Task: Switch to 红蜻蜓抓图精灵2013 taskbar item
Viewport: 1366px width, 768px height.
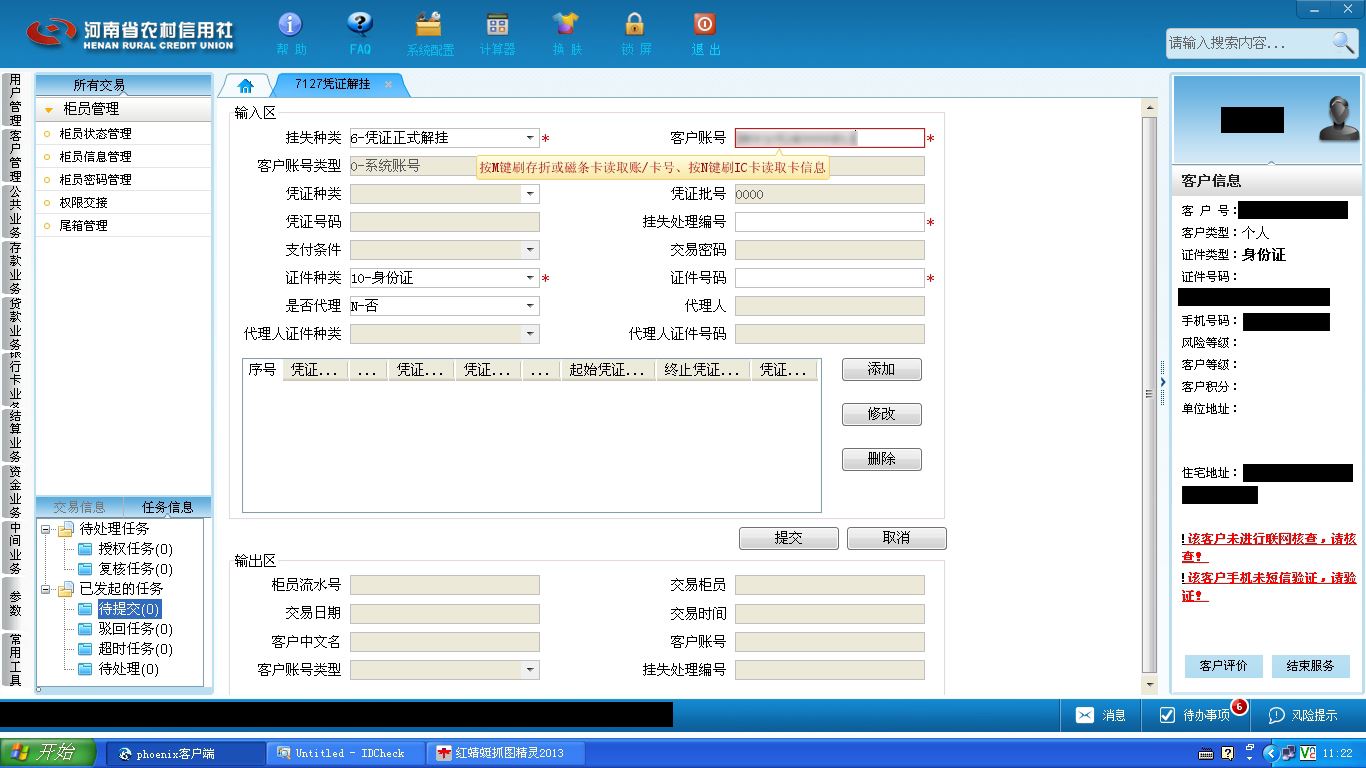Action: click(506, 753)
